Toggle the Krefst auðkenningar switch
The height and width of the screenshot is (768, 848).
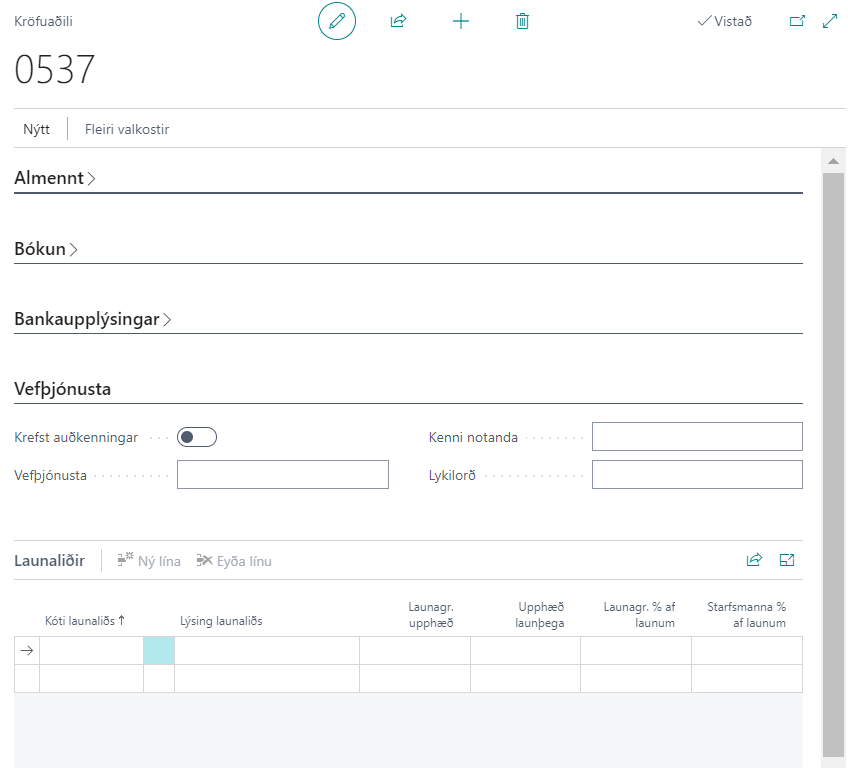197,437
